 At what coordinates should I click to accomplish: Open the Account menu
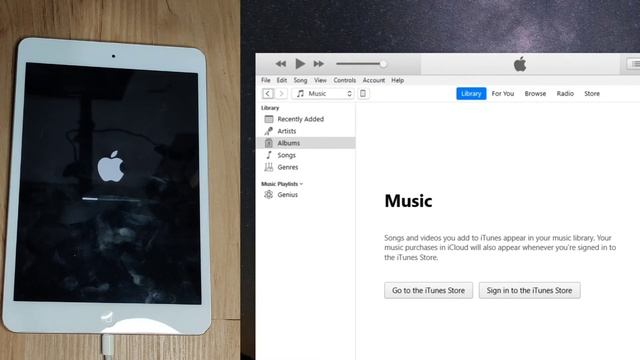pyautogui.click(x=373, y=80)
